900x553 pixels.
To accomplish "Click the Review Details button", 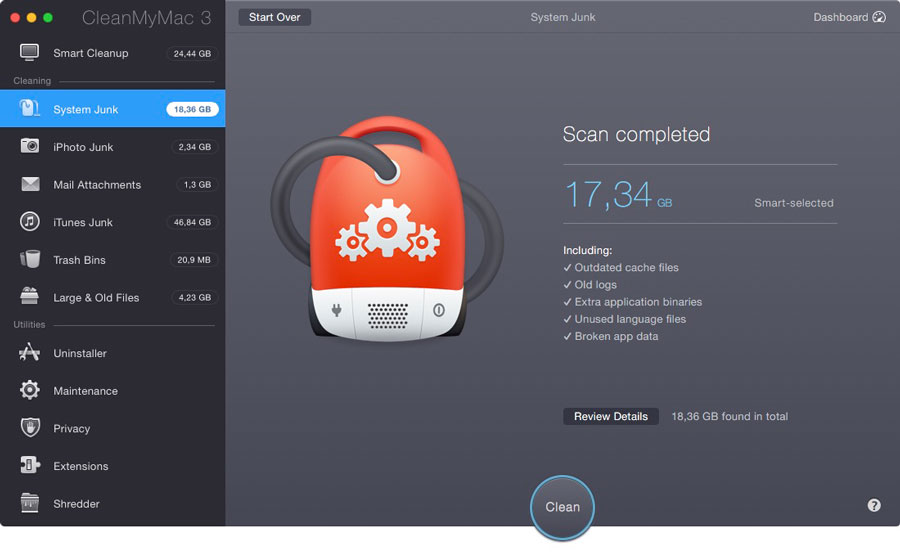I will [x=611, y=416].
